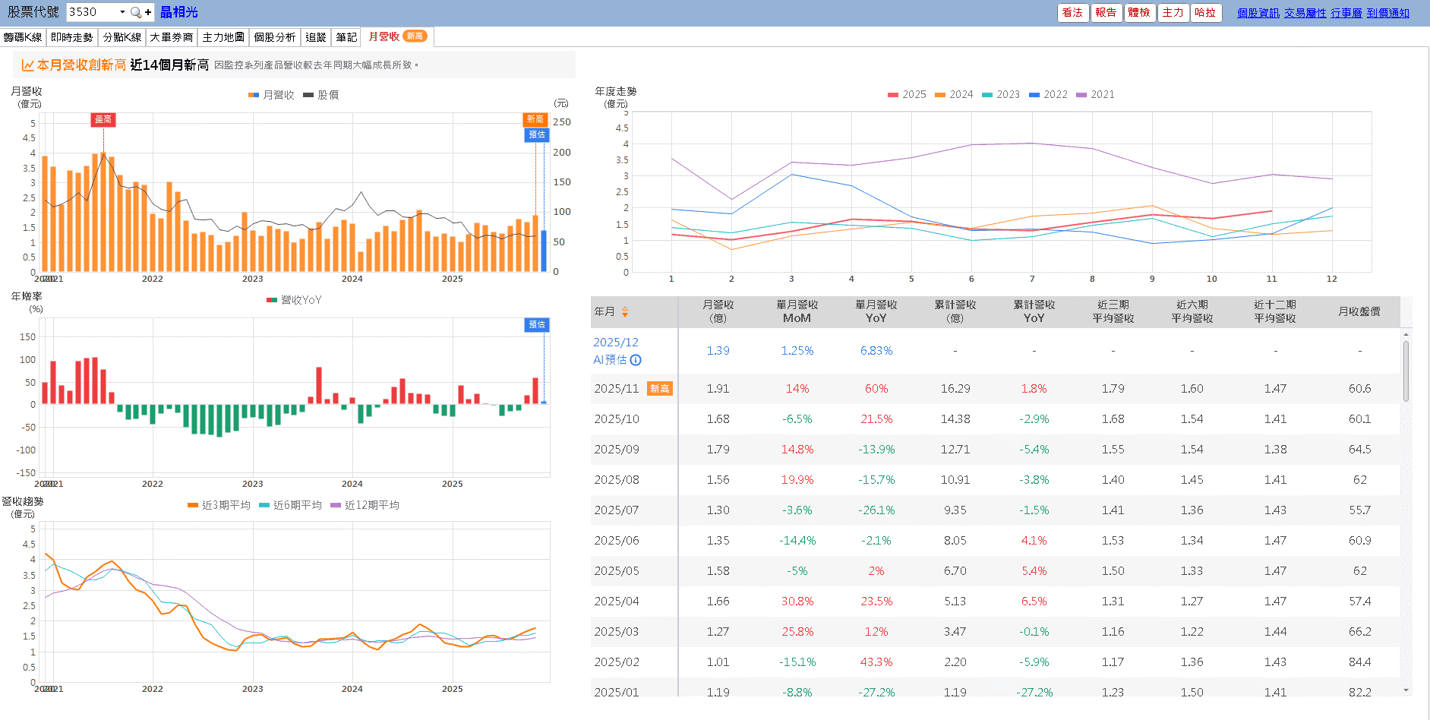The image size is (1430, 720).
Task: Switch to the 分點K線 tab
Action: point(122,37)
